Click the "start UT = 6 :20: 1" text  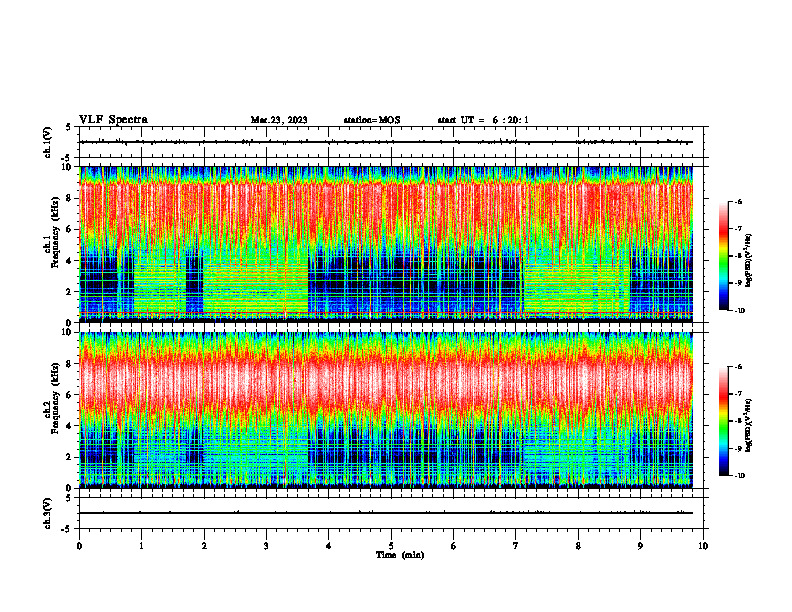(483, 120)
